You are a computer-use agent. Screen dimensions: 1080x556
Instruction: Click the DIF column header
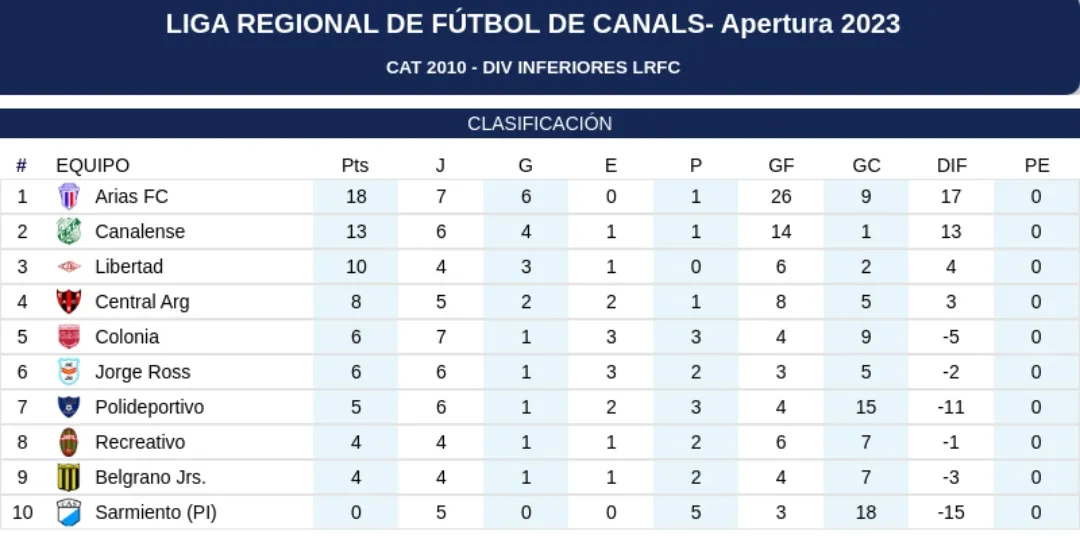(951, 166)
